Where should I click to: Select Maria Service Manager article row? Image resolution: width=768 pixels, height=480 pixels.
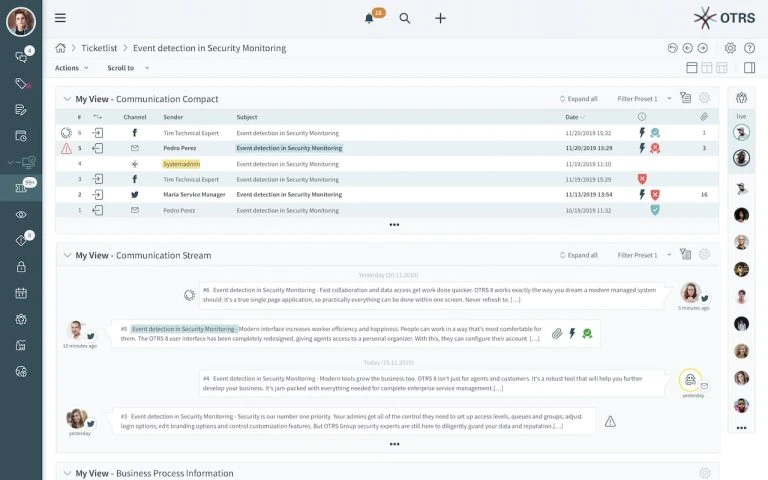click(x=387, y=194)
